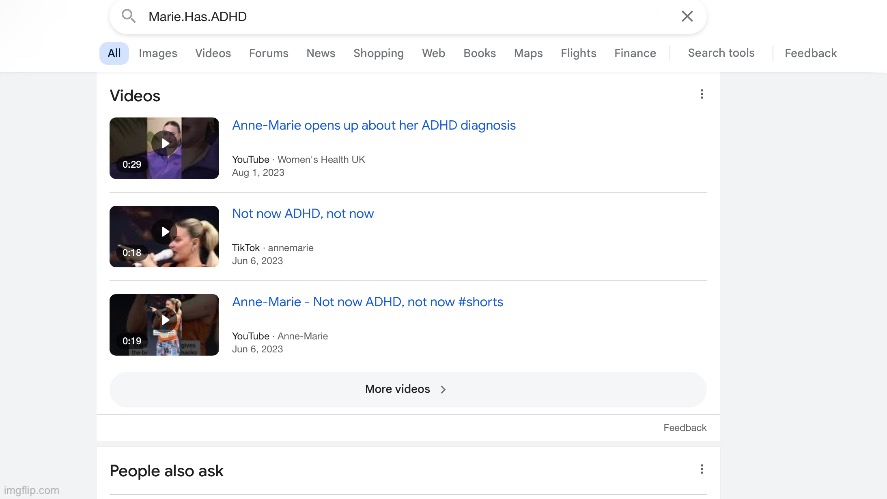This screenshot has height=499, width=887.
Task: Play the 0:18 TikTok video thumbnail
Action: [x=164, y=236]
